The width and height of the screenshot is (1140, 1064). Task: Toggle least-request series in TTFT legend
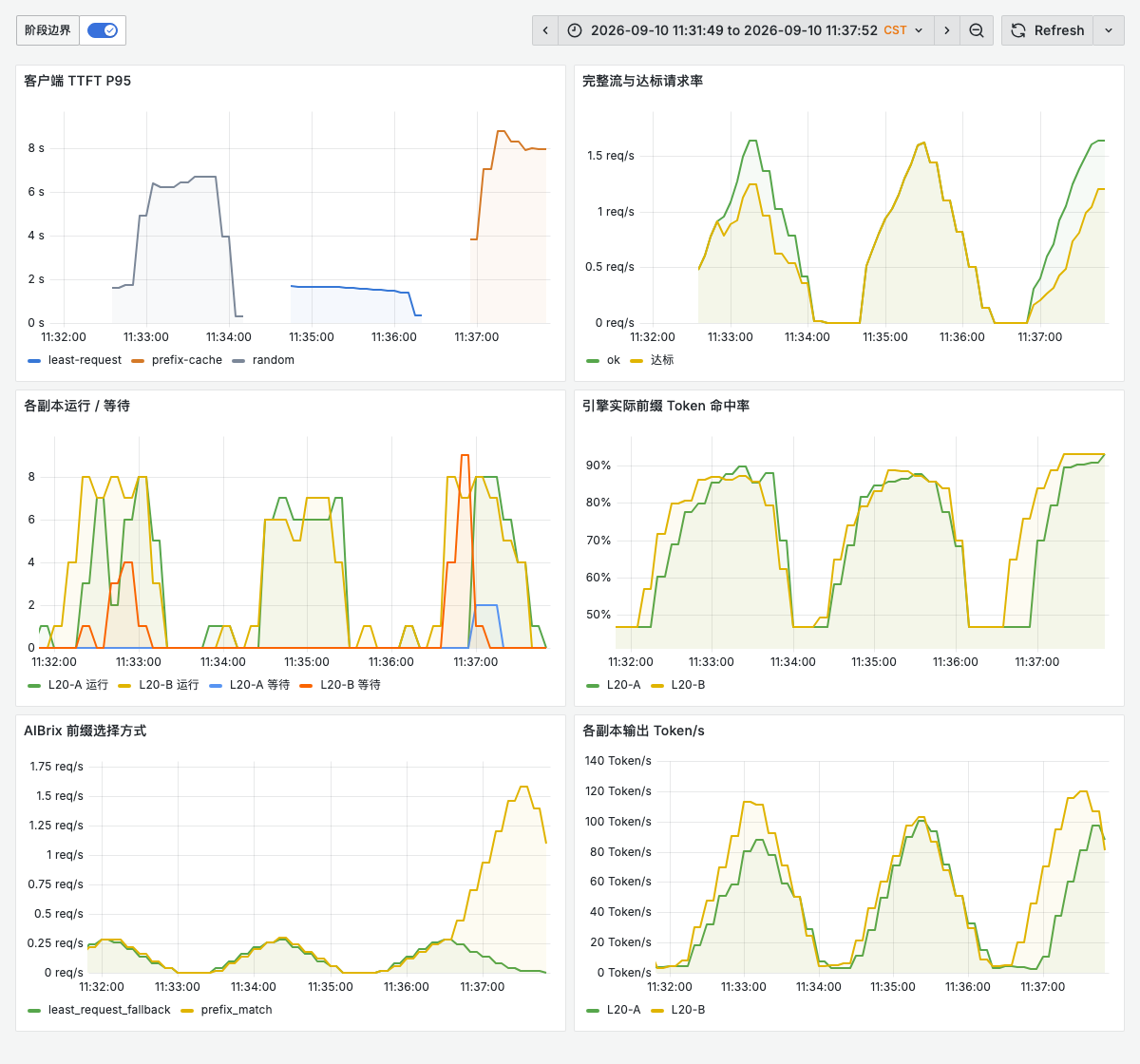(75, 360)
